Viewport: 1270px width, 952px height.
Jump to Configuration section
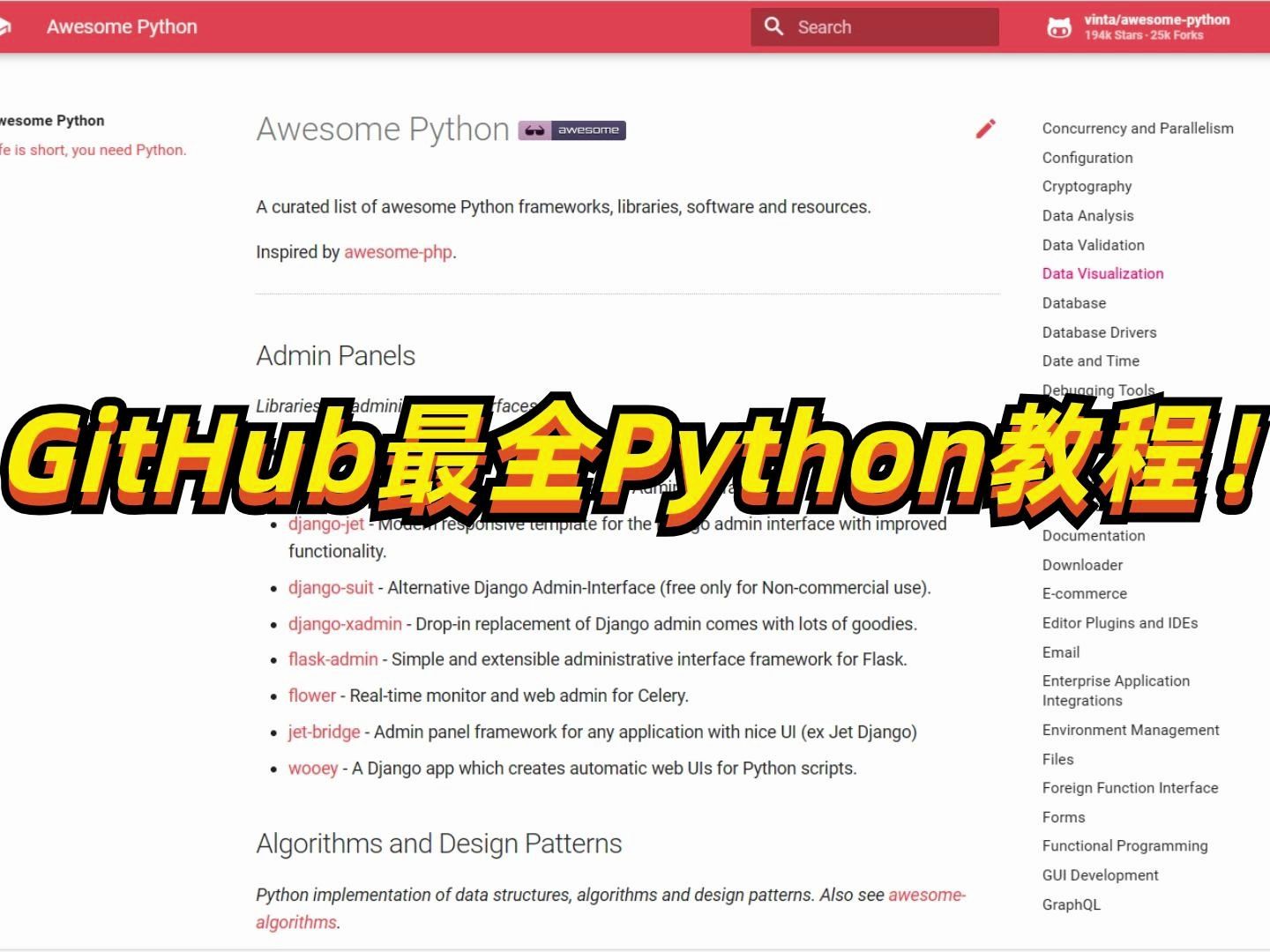(x=1087, y=158)
